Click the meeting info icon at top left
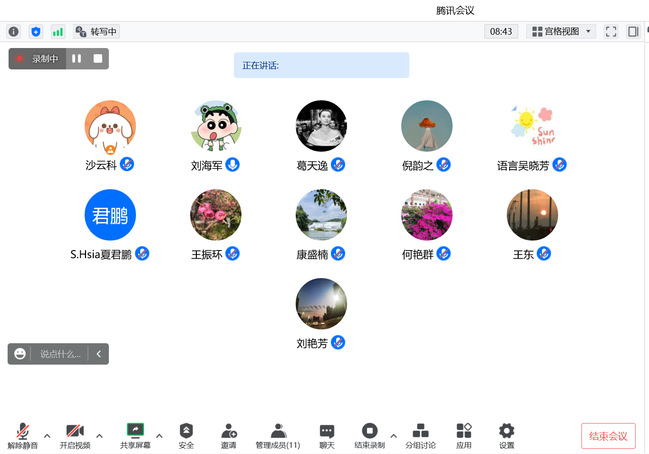This screenshot has height=454, width=649. [14, 32]
